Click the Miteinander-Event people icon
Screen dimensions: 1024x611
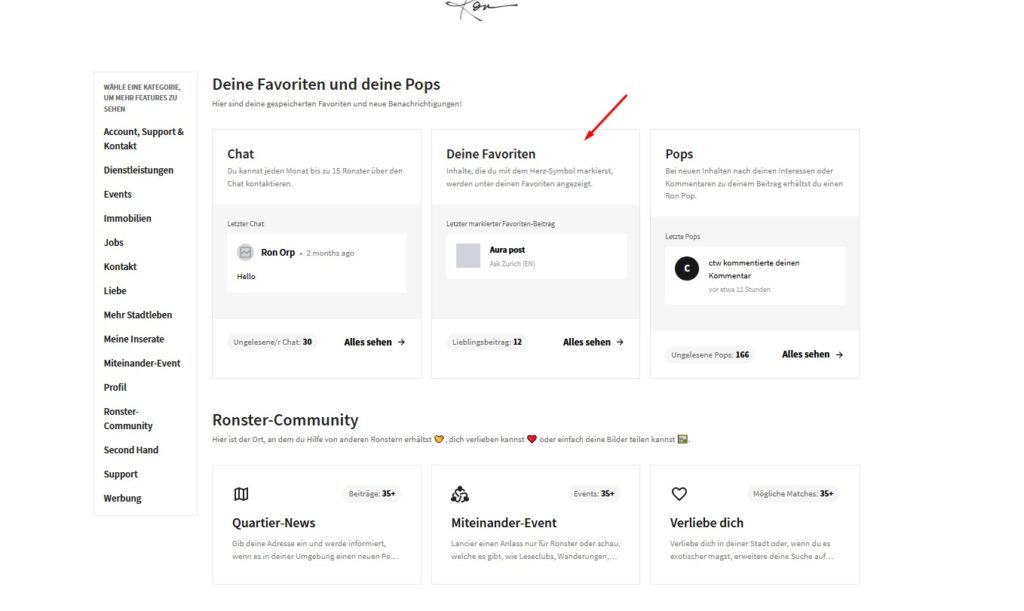pyautogui.click(x=460, y=494)
